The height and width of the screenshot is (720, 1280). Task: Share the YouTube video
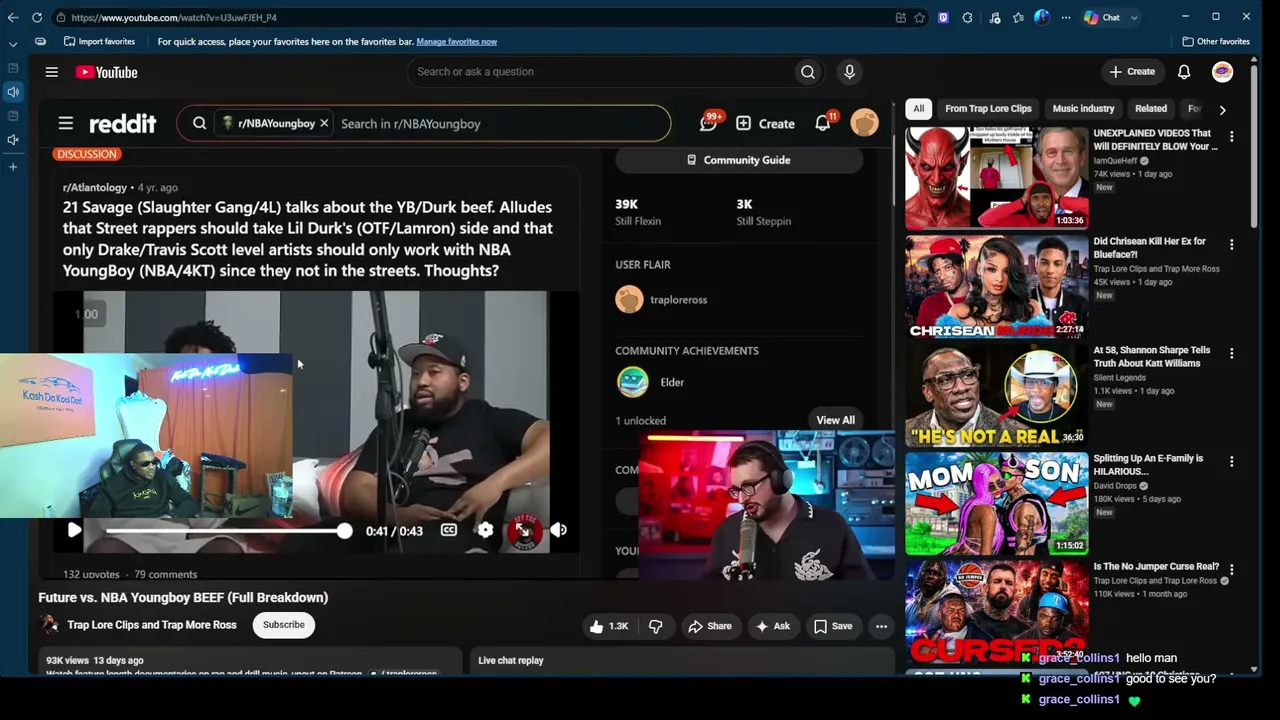(710, 626)
